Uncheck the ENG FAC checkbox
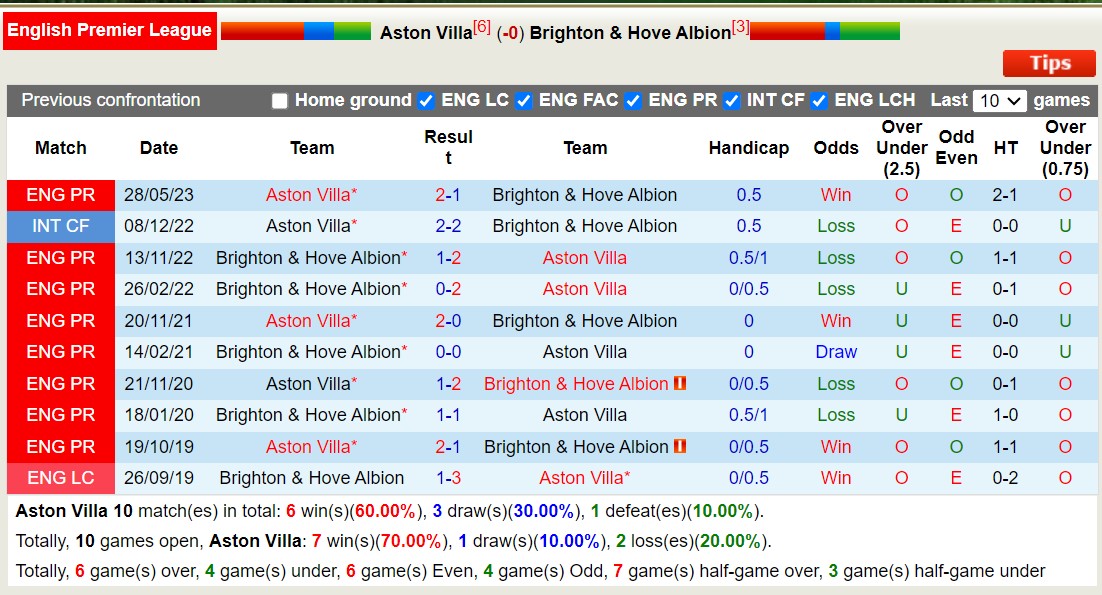The image size is (1102, 595). tap(524, 100)
